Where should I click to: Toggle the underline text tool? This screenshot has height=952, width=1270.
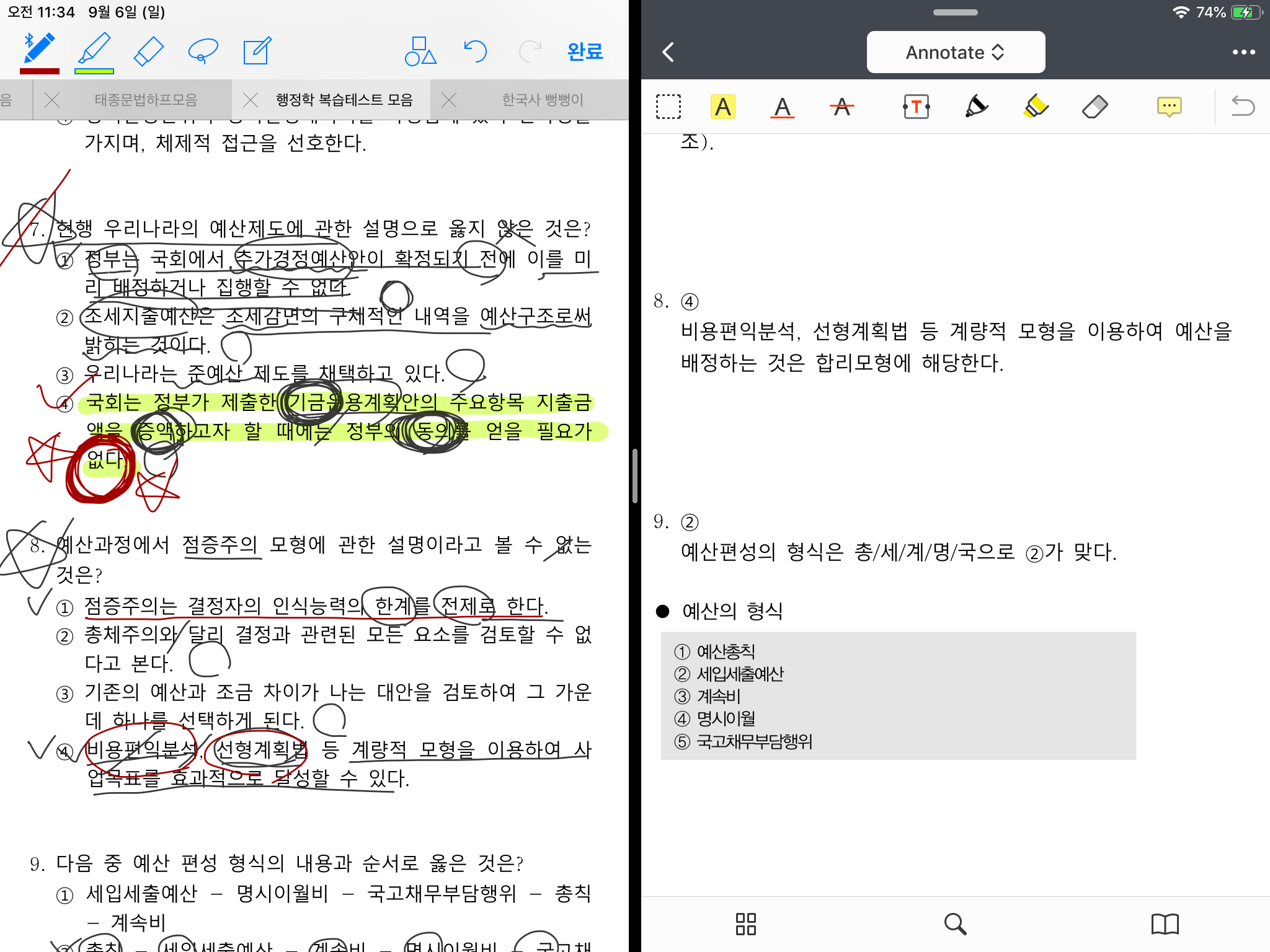click(782, 107)
